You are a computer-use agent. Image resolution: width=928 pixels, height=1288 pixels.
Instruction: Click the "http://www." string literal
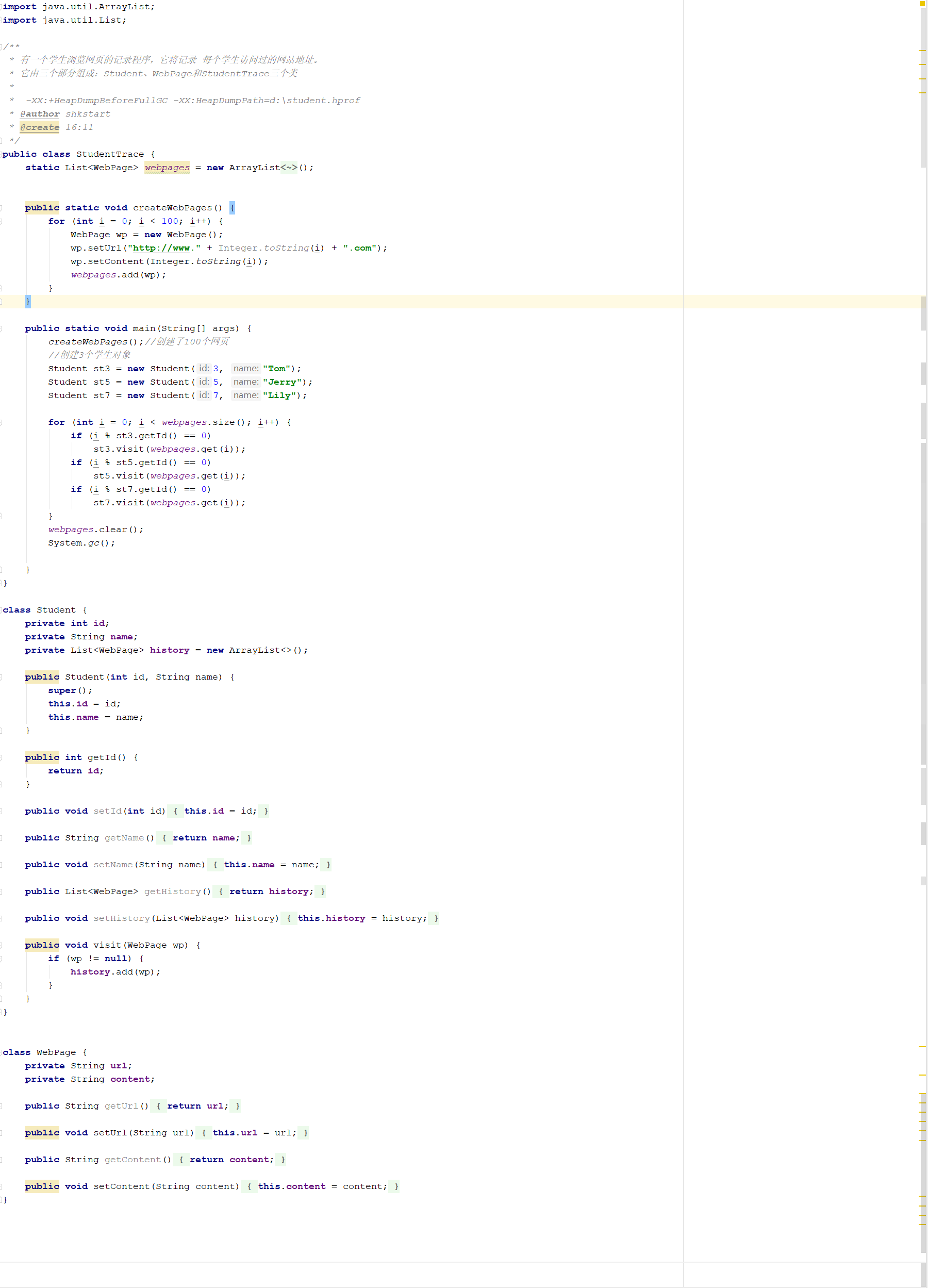[164, 247]
